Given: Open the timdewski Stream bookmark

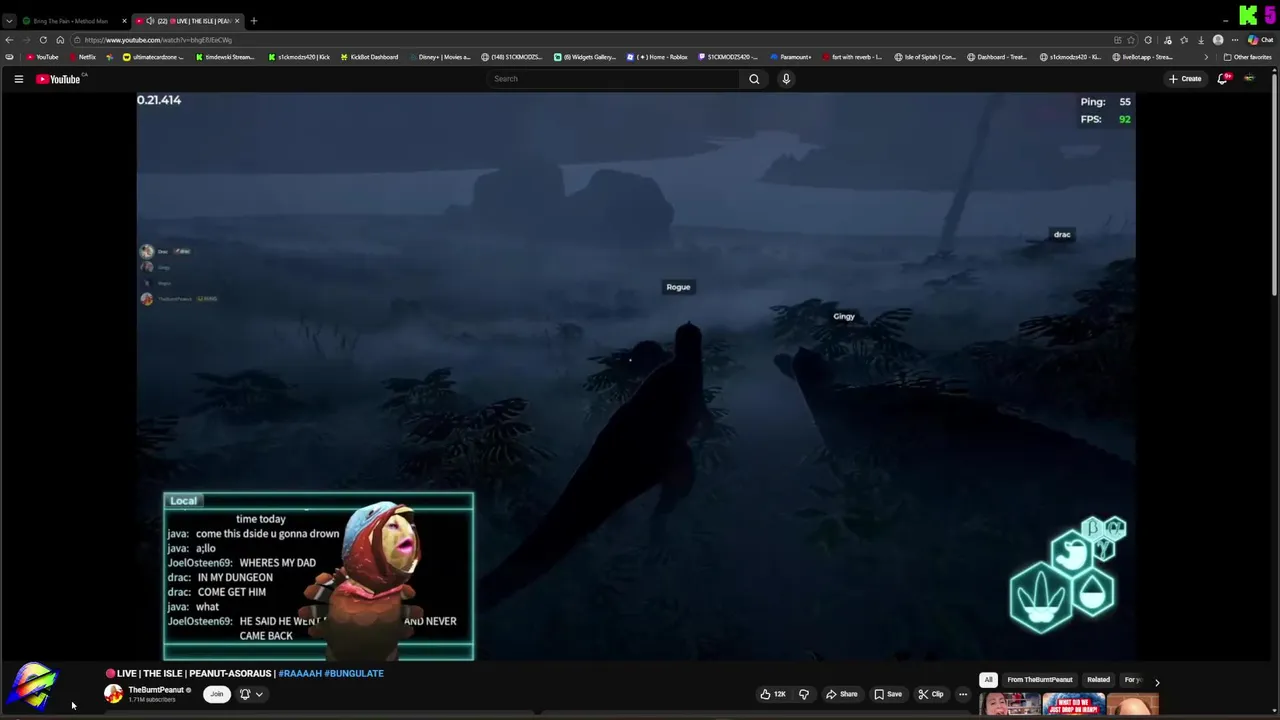Looking at the screenshot, I should tap(225, 57).
